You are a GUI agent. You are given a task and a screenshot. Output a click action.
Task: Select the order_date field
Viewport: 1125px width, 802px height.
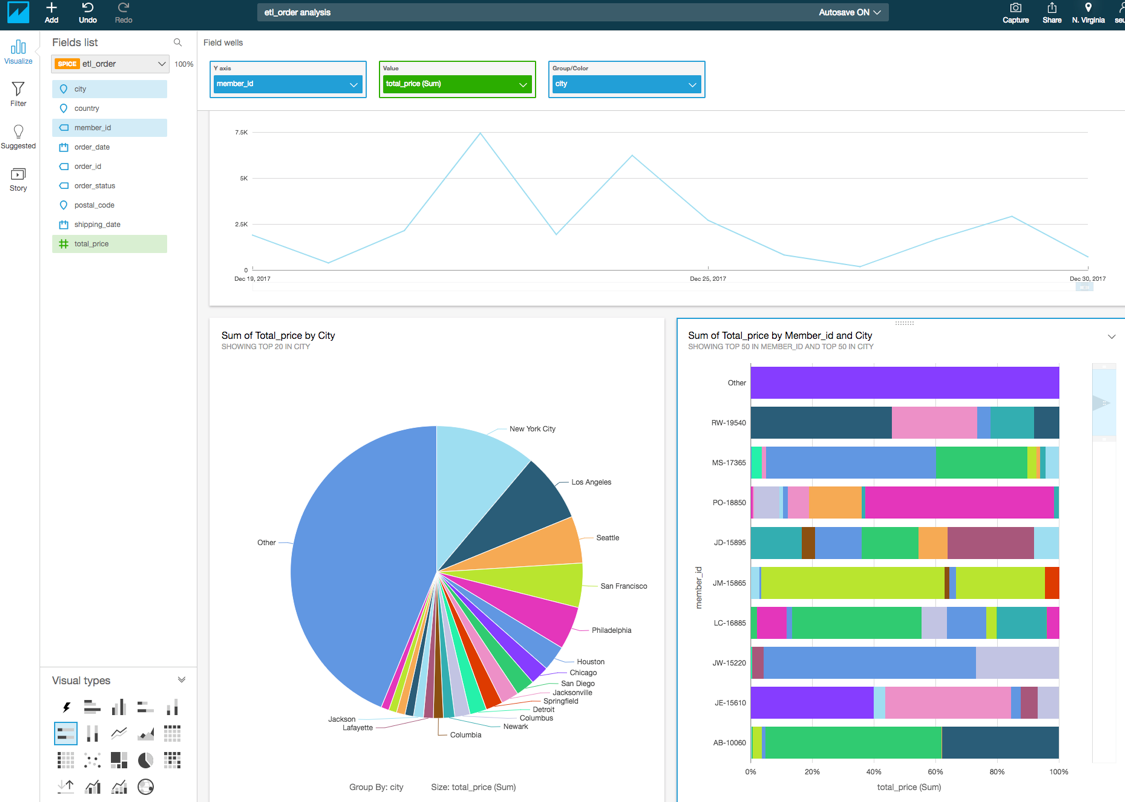pyautogui.click(x=110, y=147)
